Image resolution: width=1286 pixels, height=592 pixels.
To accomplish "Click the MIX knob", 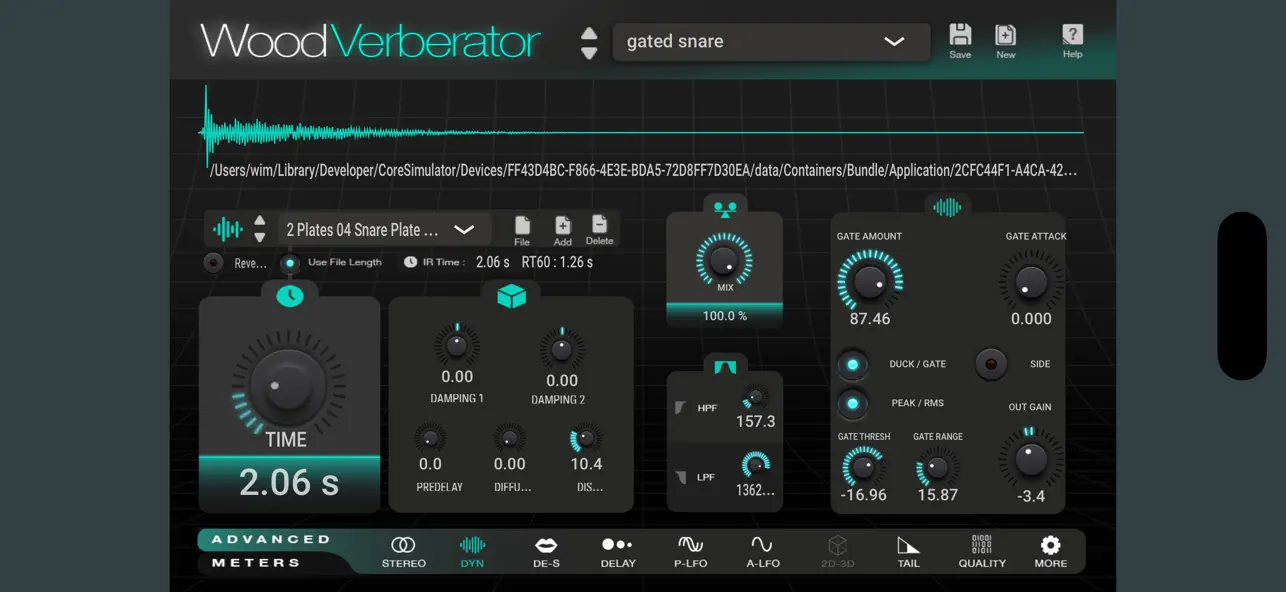I will tap(724, 260).
